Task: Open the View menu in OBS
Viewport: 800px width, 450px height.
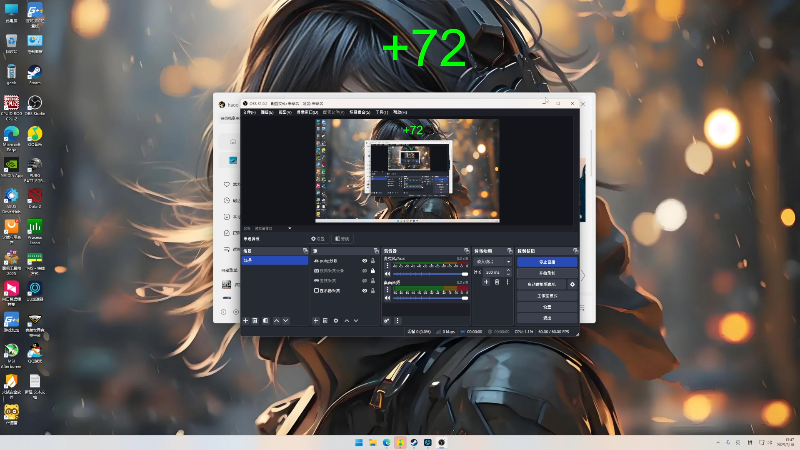Action: coord(285,112)
